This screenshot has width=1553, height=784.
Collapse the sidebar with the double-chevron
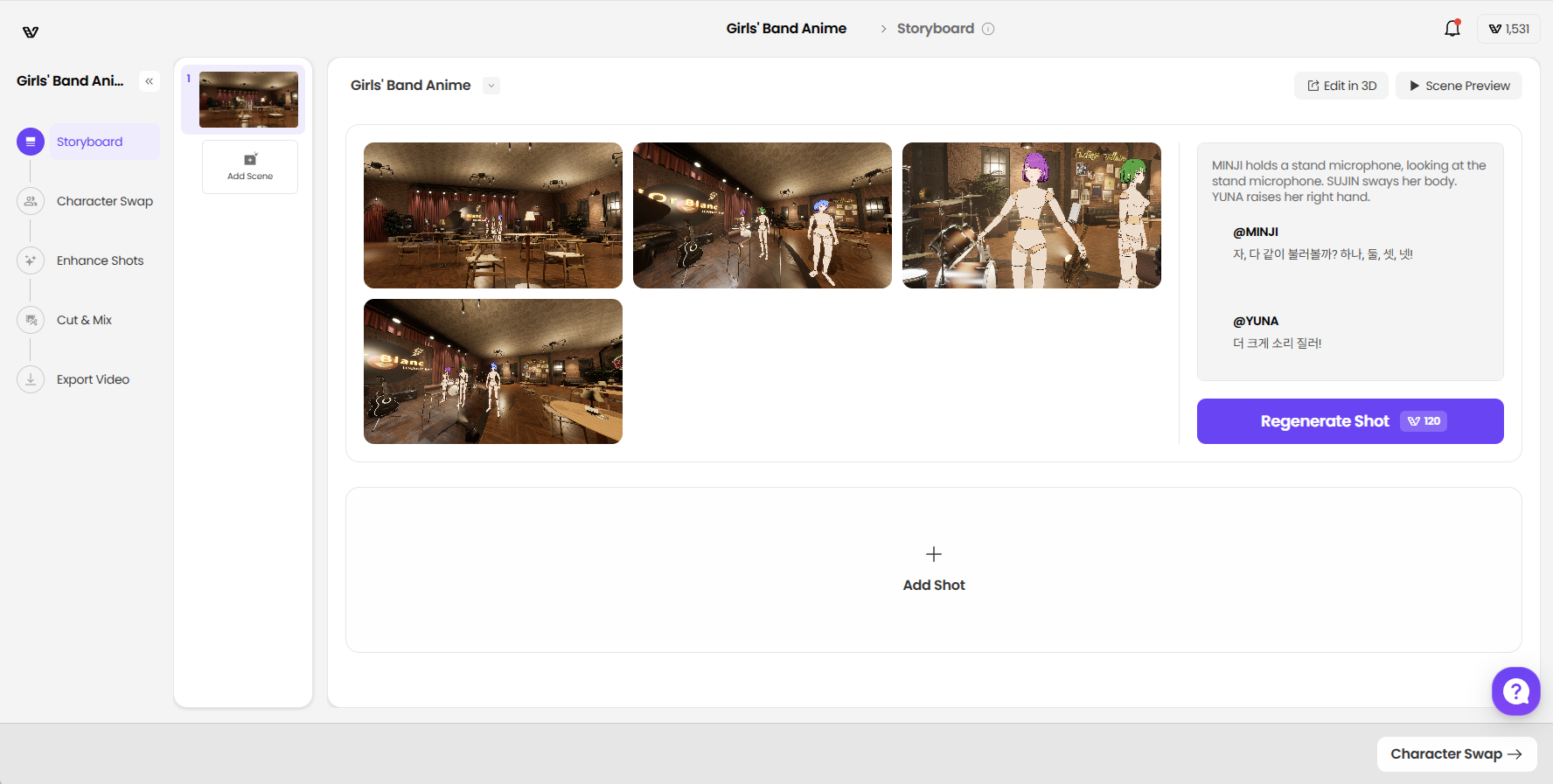(x=150, y=81)
